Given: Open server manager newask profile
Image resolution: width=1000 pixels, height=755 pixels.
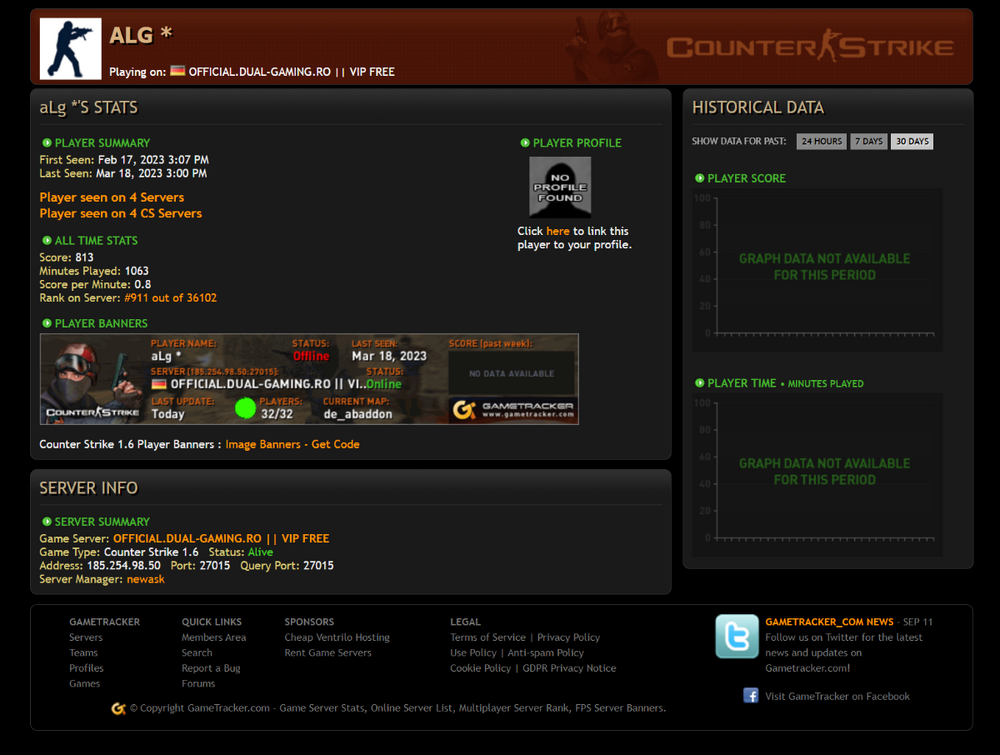Looking at the screenshot, I should (x=145, y=579).
